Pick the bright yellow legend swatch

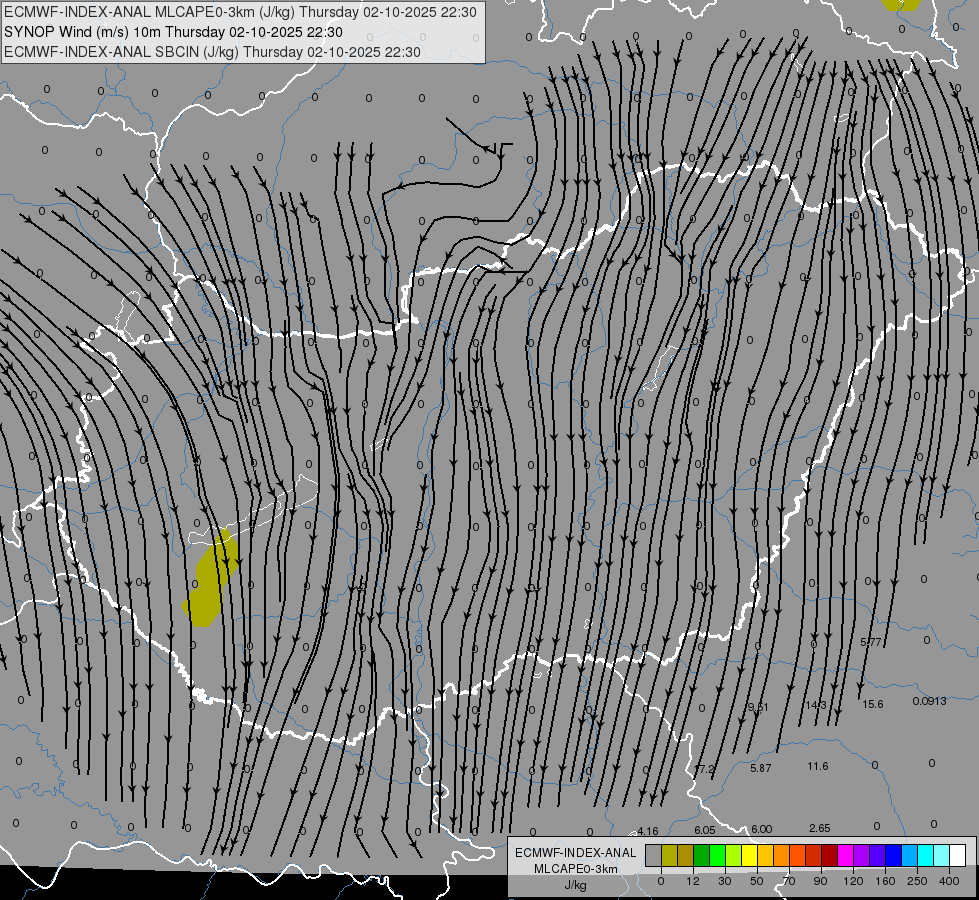(749, 855)
